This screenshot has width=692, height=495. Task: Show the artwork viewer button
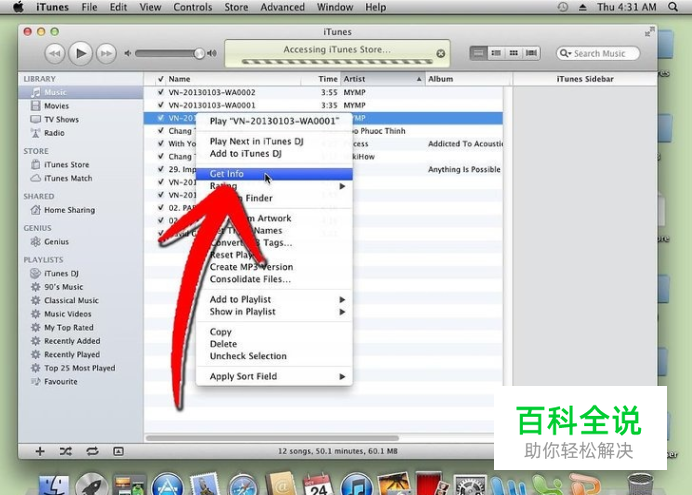(x=118, y=451)
